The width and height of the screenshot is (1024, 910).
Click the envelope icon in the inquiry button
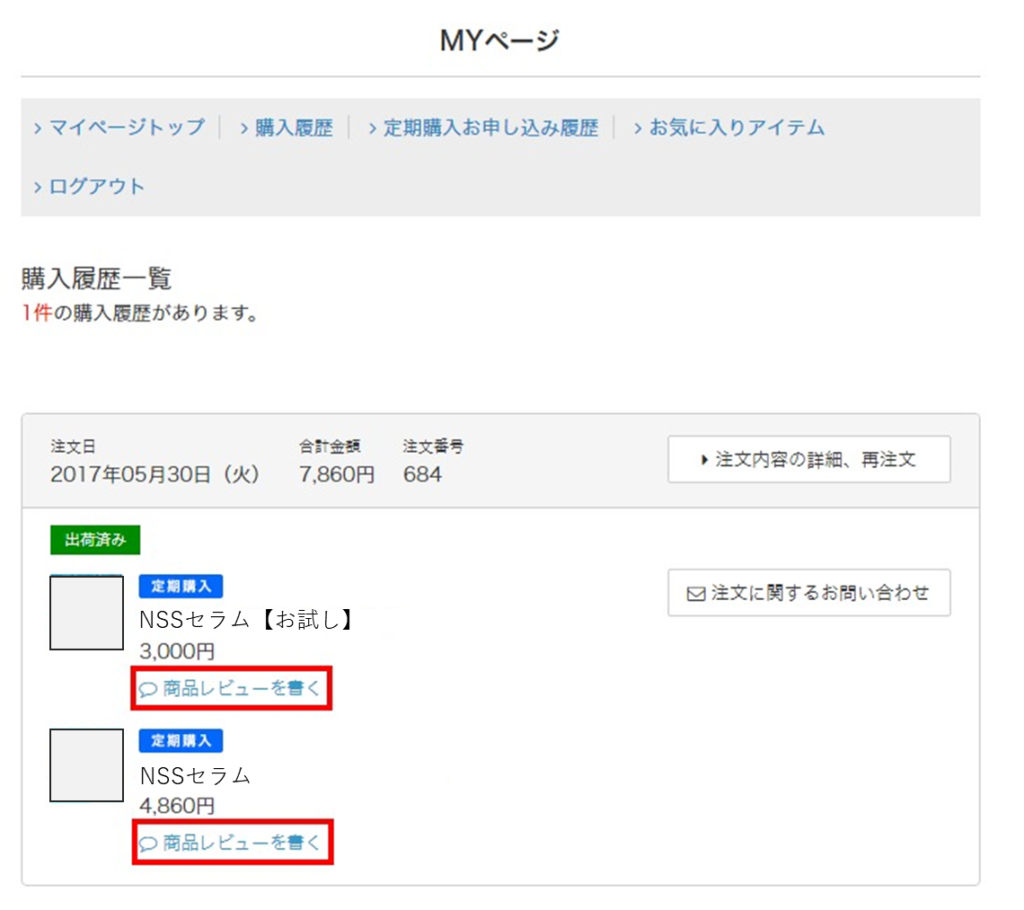pyautogui.click(x=696, y=594)
